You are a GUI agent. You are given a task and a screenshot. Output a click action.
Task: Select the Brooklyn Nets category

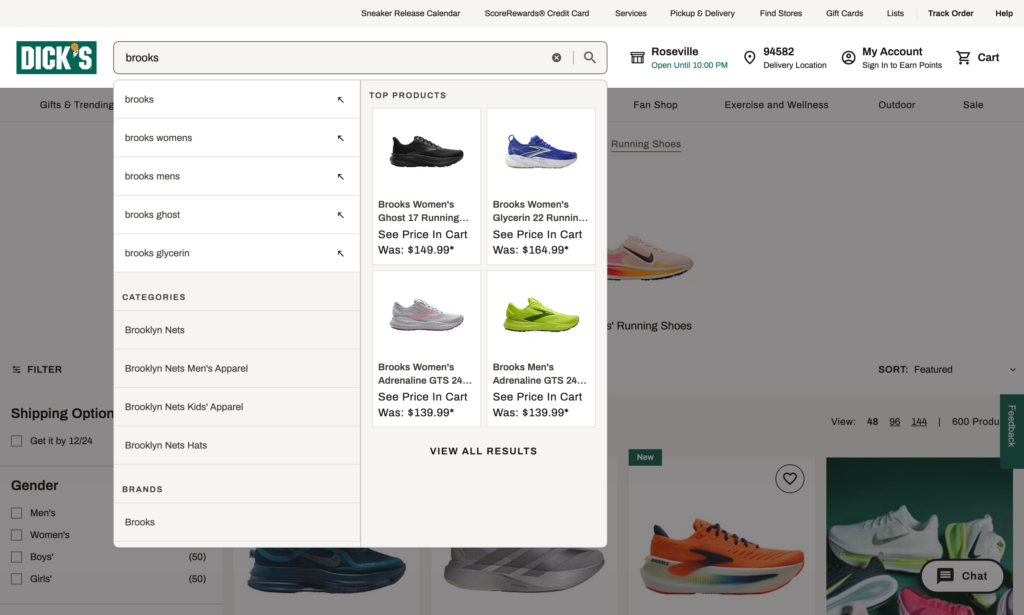(236, 330)
